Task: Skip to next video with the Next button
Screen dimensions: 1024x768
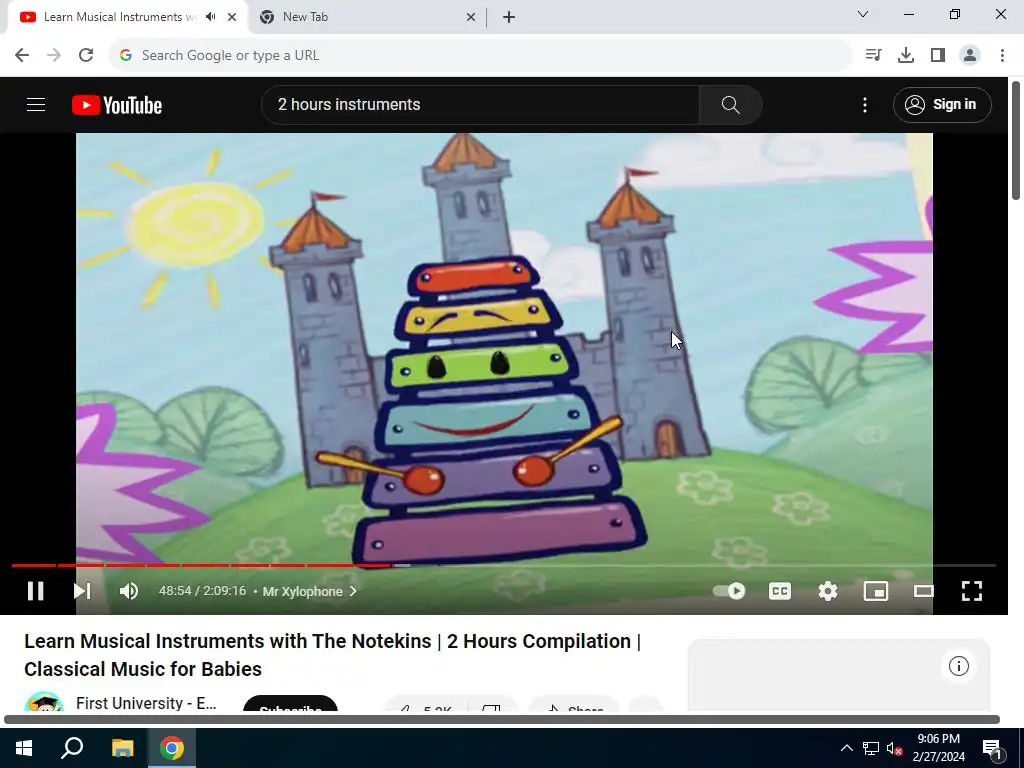Action: click(82, 591)
